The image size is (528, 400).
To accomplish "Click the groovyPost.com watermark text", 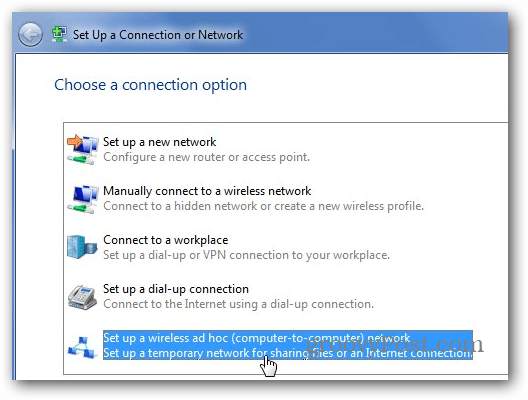I will 395,345.
